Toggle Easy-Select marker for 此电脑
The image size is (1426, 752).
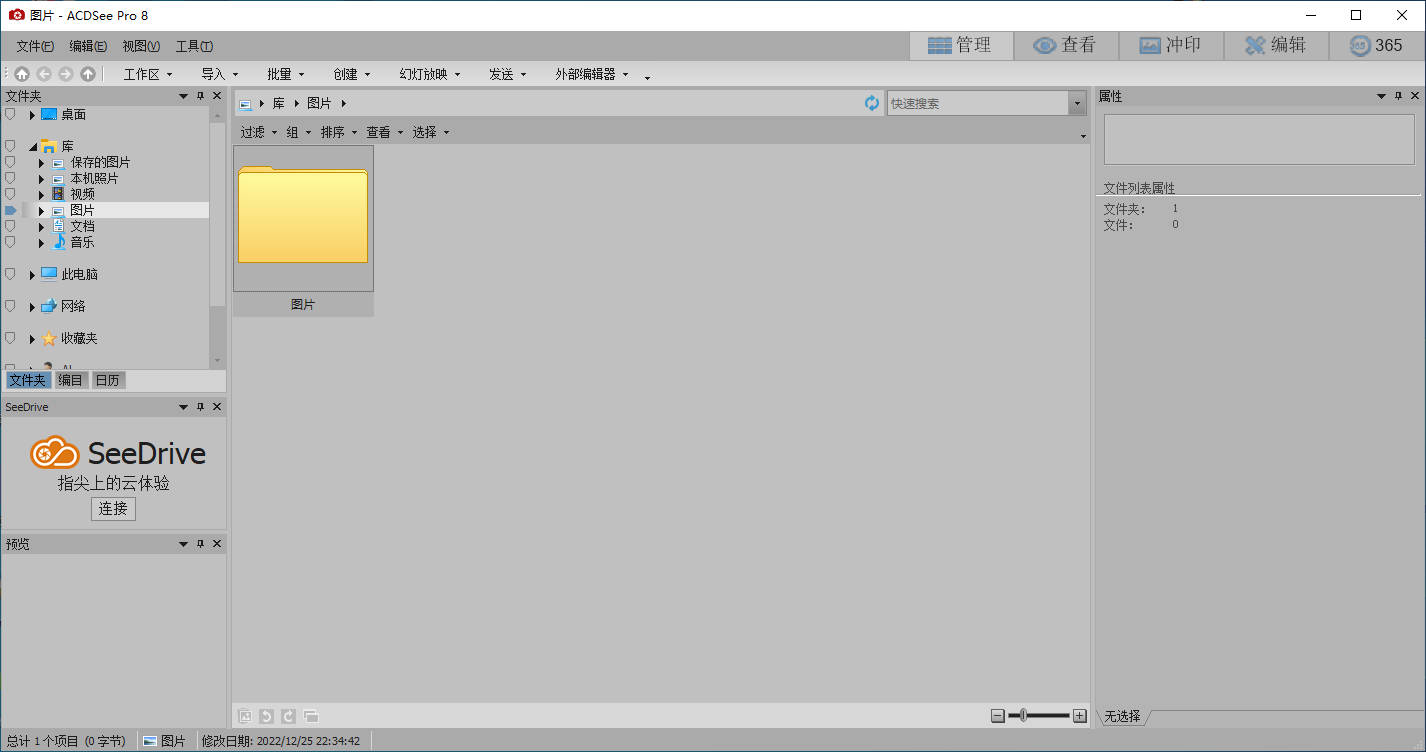click(10, 274)
